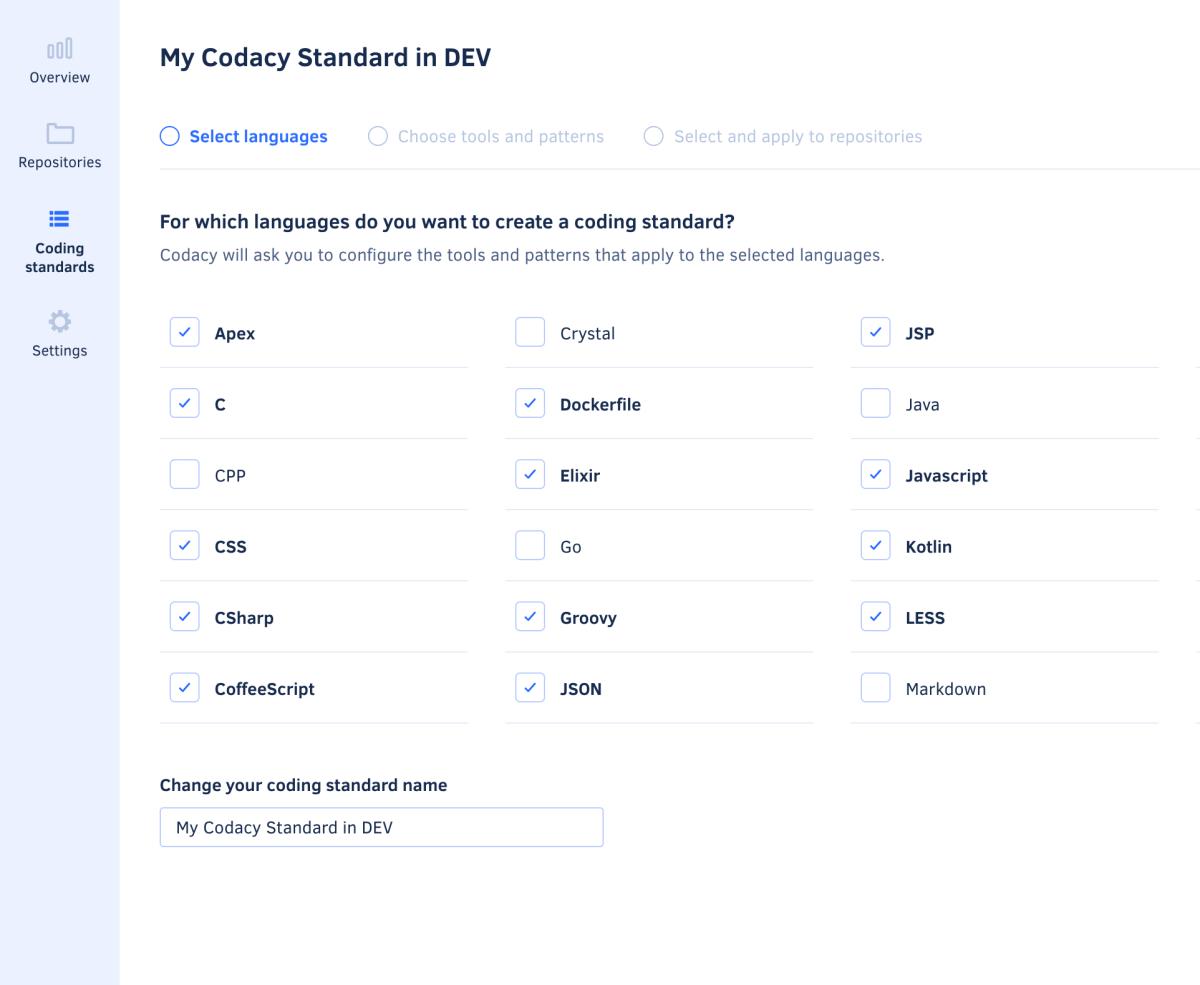Check the Markdown language checkbox
This screenshot has width=1200, height=985.
[875, 687]
